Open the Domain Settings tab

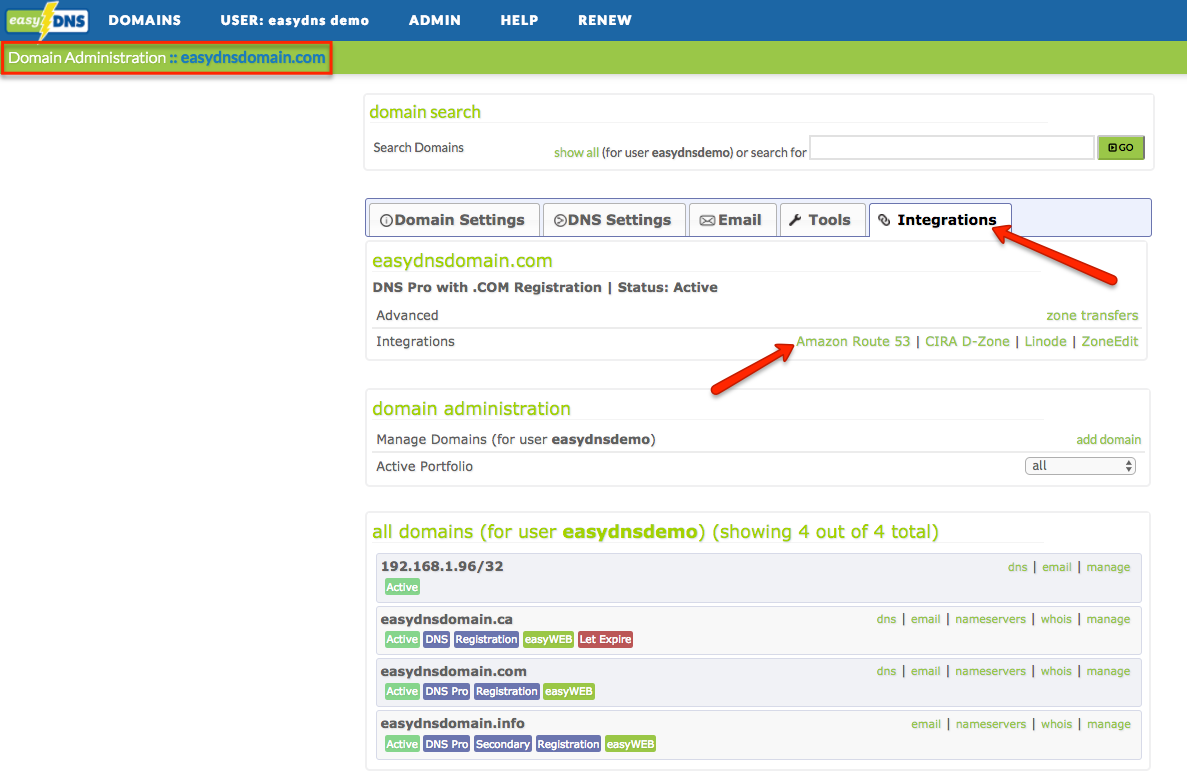coord(453,220)
